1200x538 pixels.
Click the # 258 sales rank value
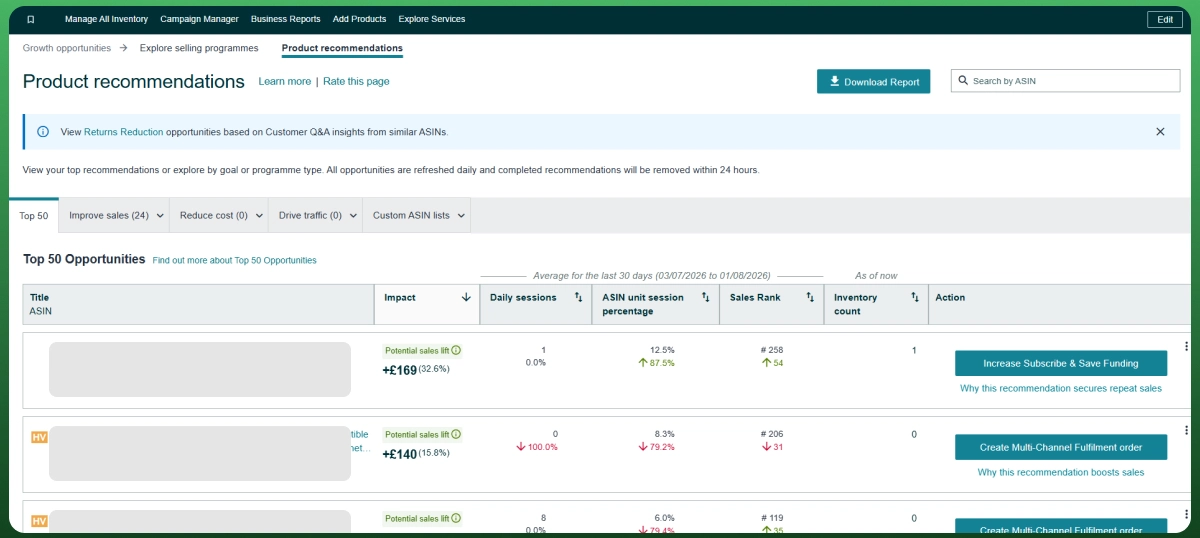771,350
